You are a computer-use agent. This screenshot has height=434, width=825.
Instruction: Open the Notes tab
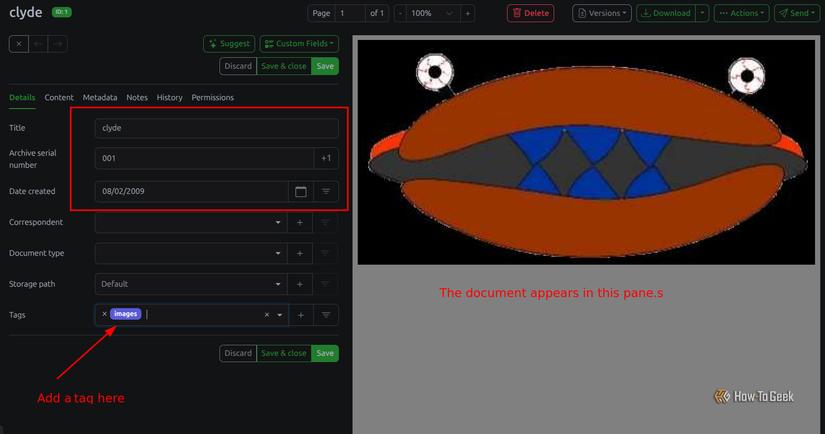137,98
